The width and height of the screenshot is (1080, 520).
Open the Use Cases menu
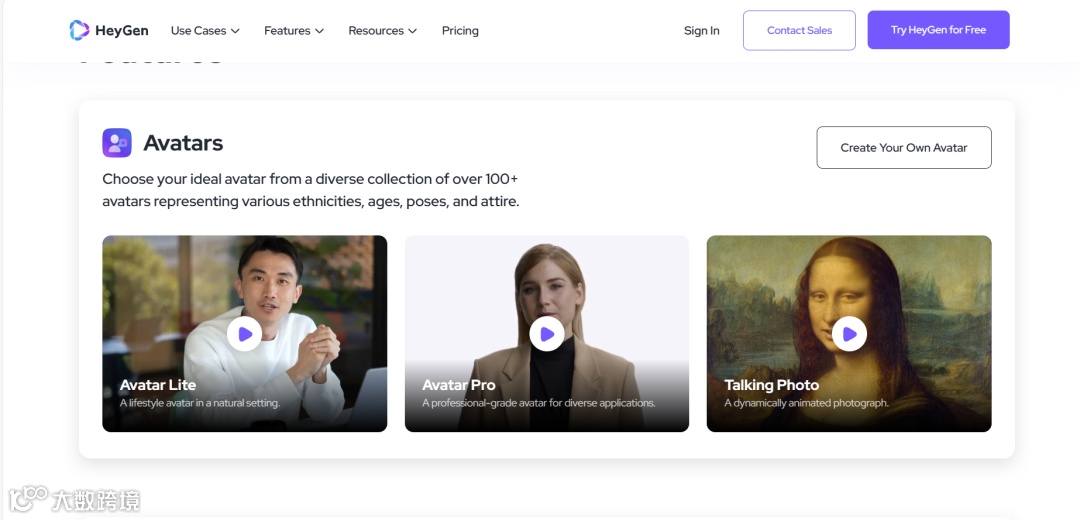click(205, 30)
